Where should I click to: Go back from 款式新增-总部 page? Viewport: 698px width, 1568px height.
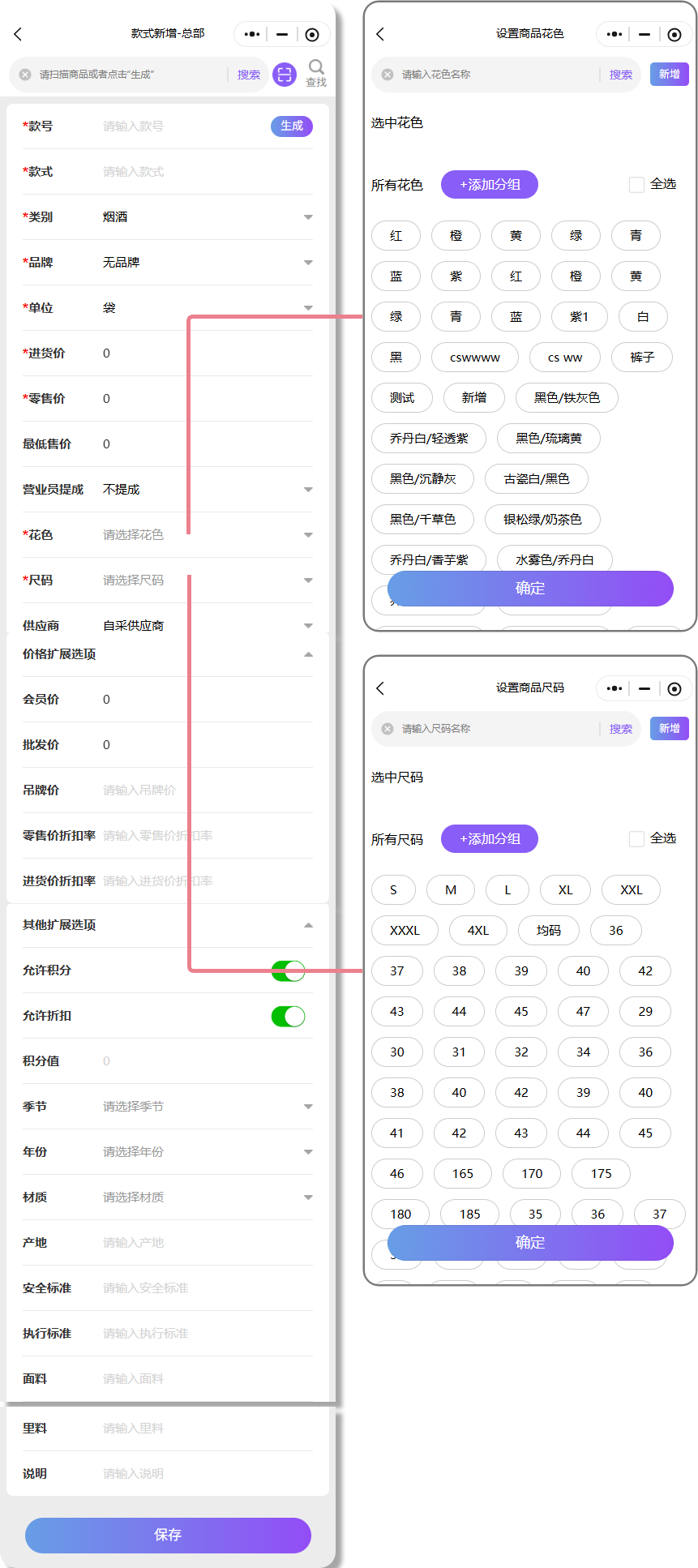point(18,34)
